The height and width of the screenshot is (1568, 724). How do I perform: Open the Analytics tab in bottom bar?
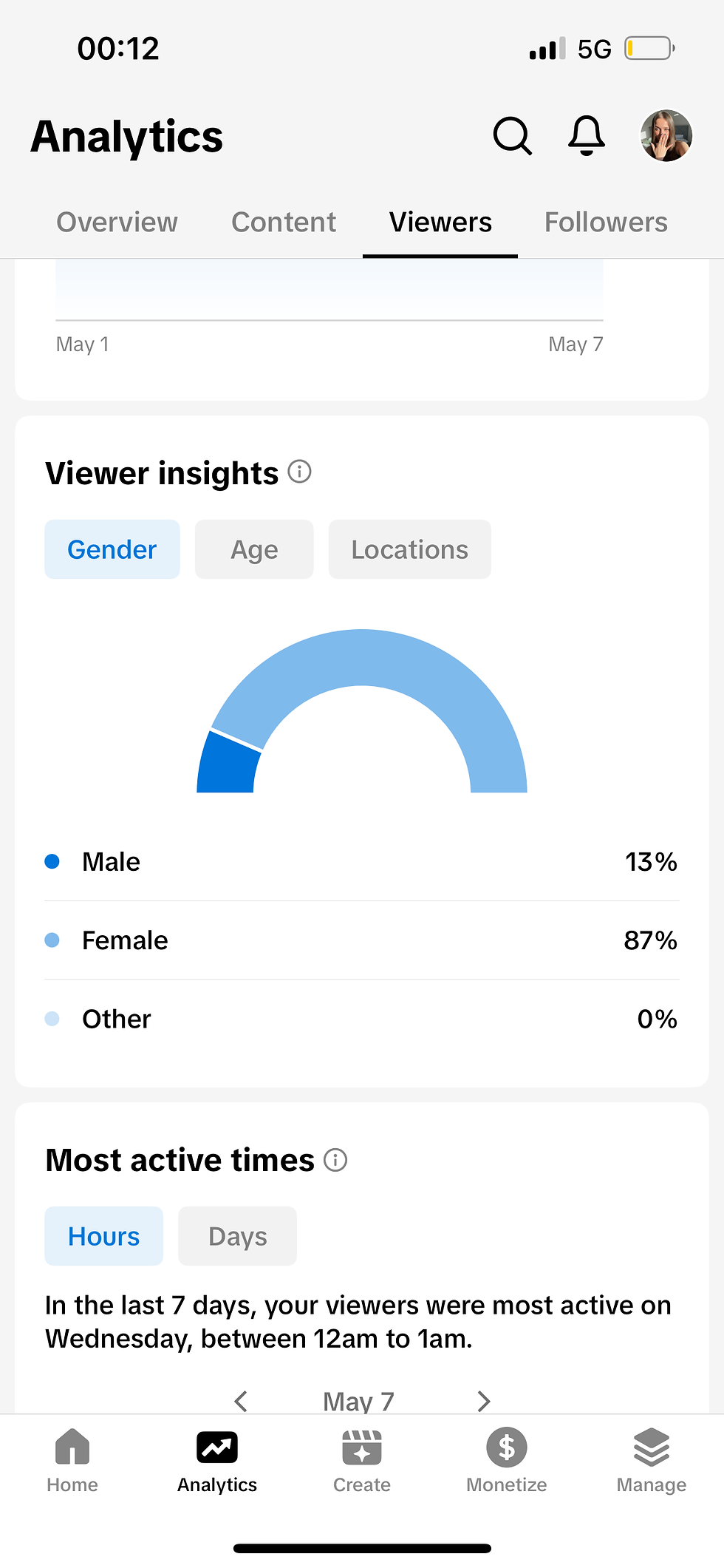217,1461
